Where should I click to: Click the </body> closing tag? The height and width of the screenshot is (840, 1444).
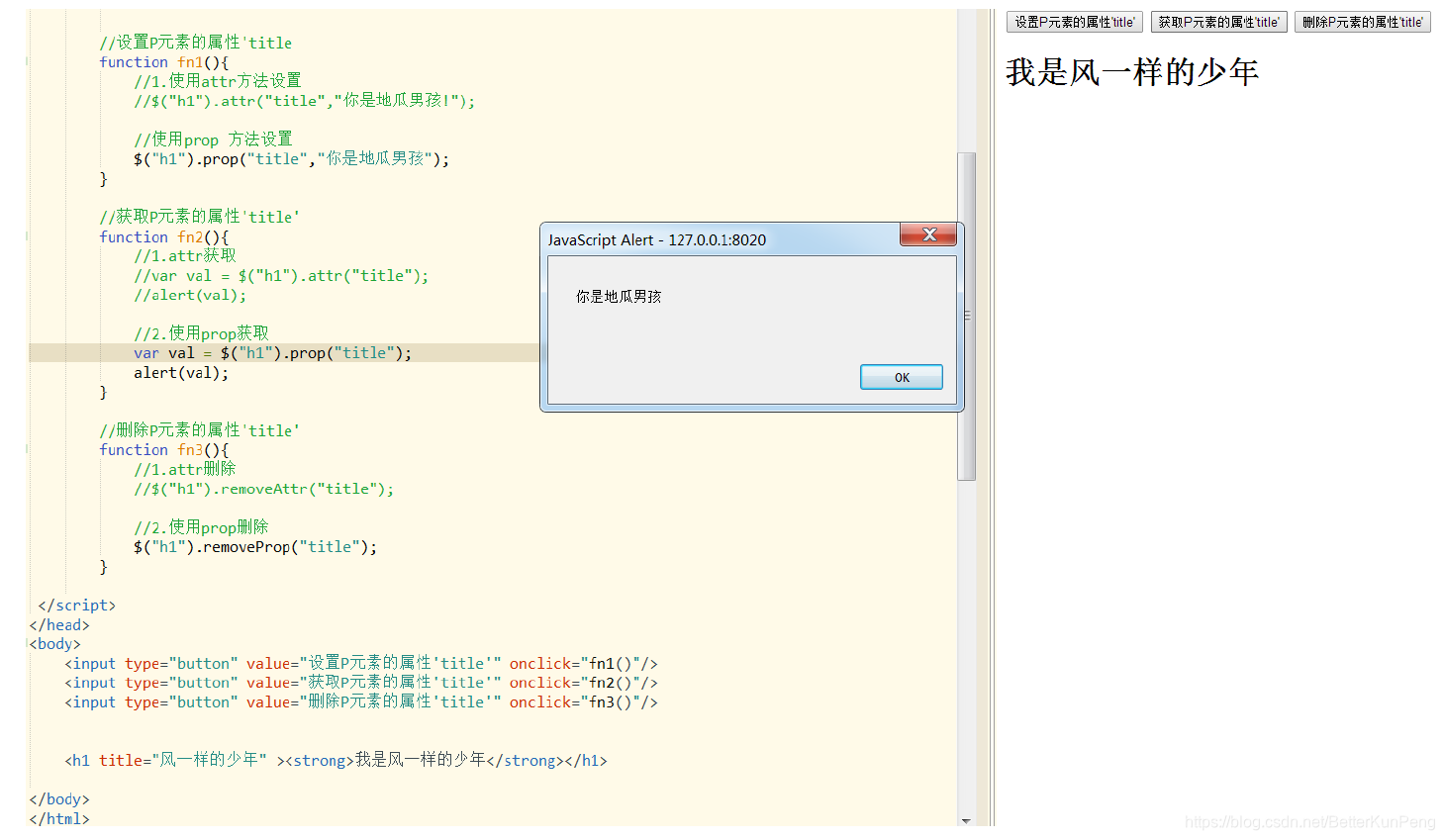[59, 799]
